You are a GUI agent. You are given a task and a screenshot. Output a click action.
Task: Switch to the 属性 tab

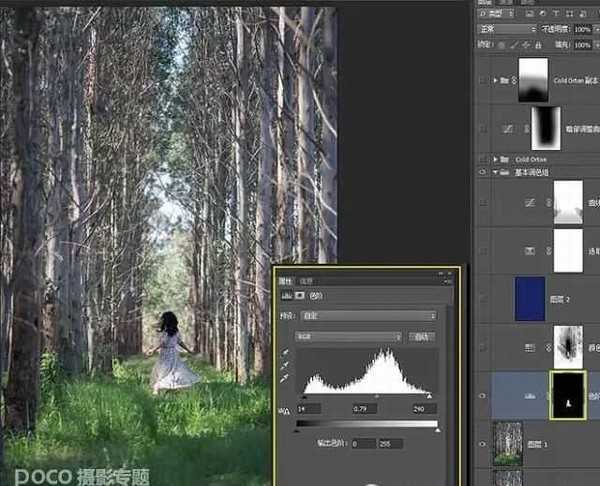[287, 281]
